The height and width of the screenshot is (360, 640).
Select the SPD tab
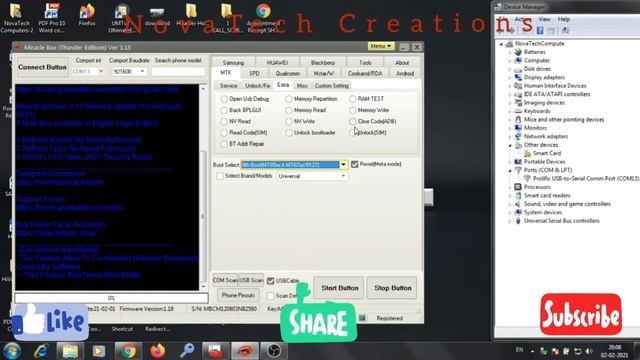pos(254,73)
